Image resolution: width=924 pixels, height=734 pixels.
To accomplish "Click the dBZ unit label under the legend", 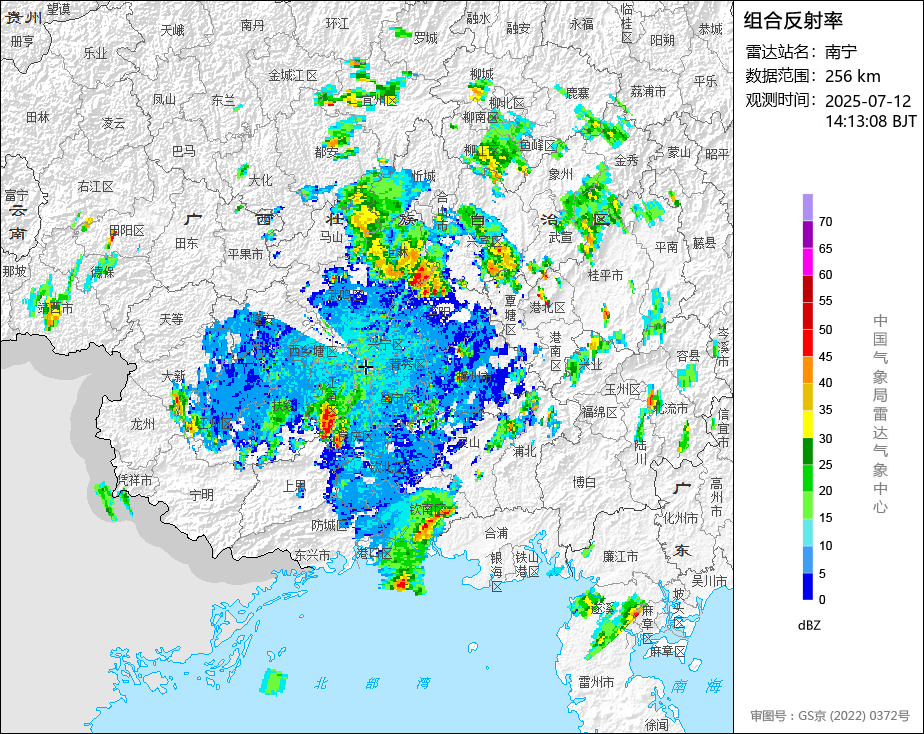I will [x=809, y=625].
